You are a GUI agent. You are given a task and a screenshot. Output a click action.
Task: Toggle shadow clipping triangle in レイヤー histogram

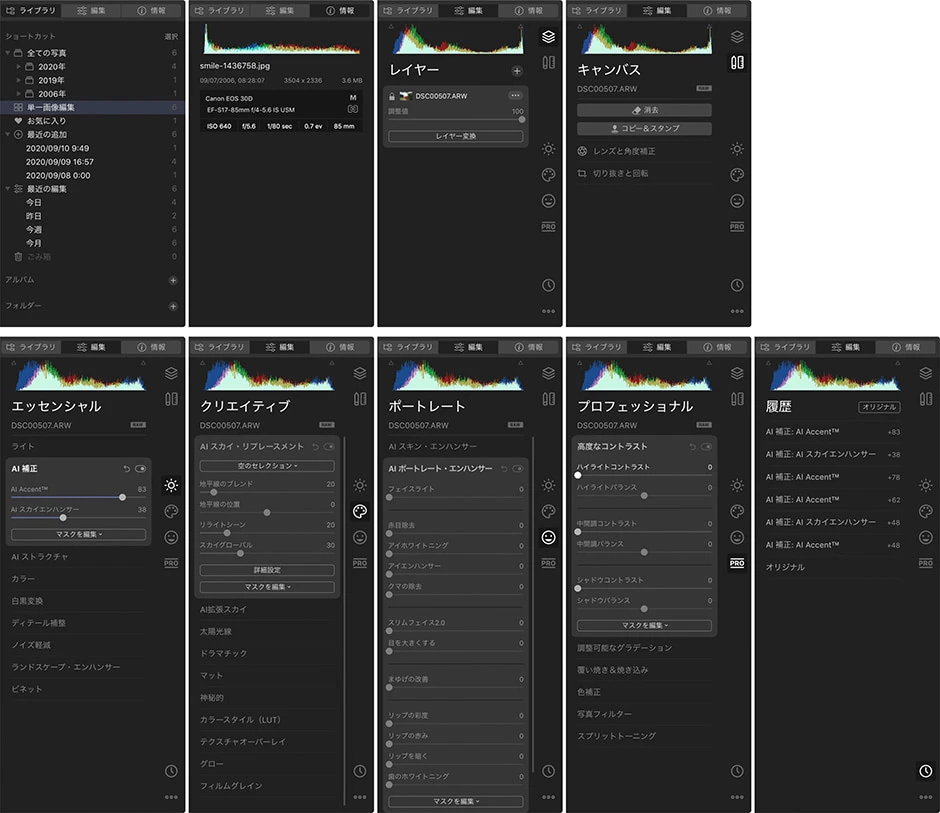point(391,27)
